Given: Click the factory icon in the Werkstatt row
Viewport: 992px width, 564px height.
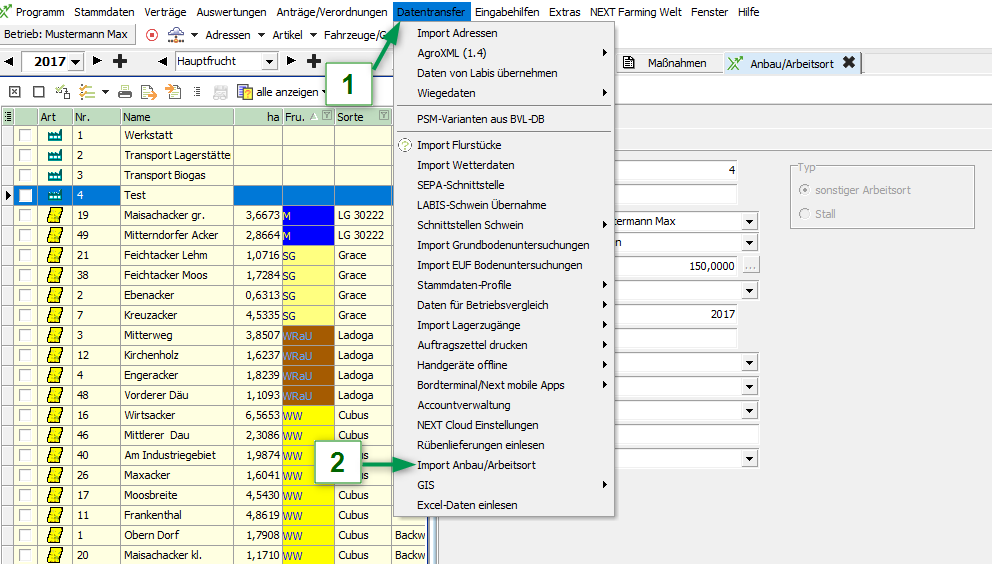Looking at the screenshot, I should pos(55,135).
